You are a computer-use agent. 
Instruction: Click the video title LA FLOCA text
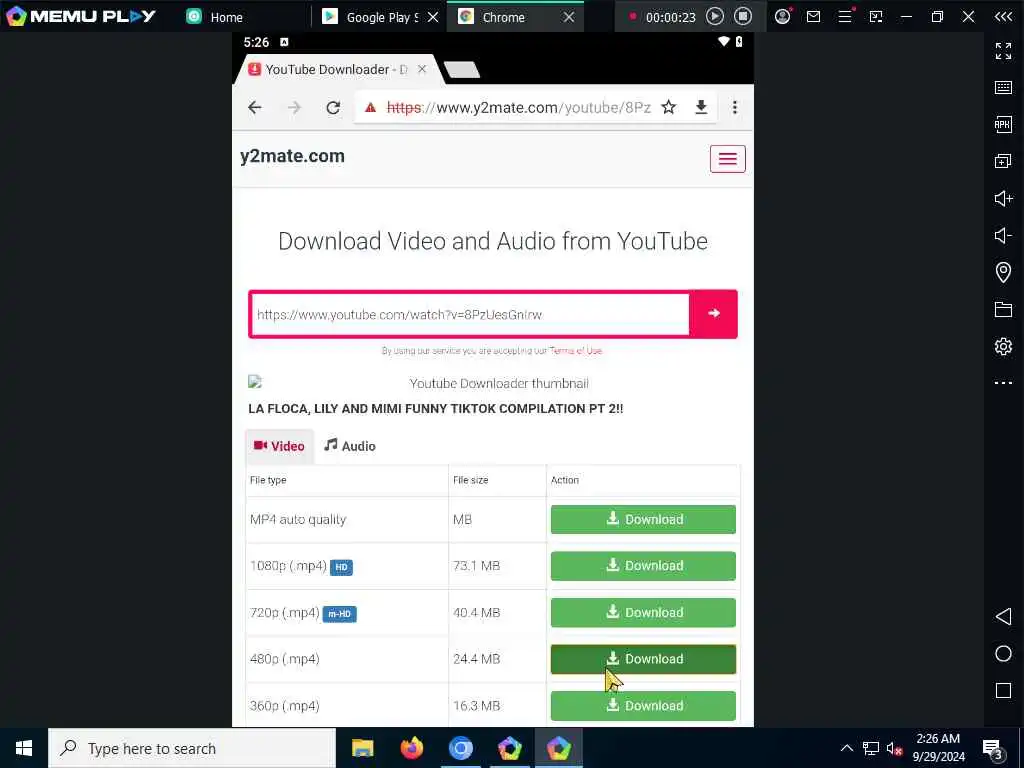tap(436, 409)
